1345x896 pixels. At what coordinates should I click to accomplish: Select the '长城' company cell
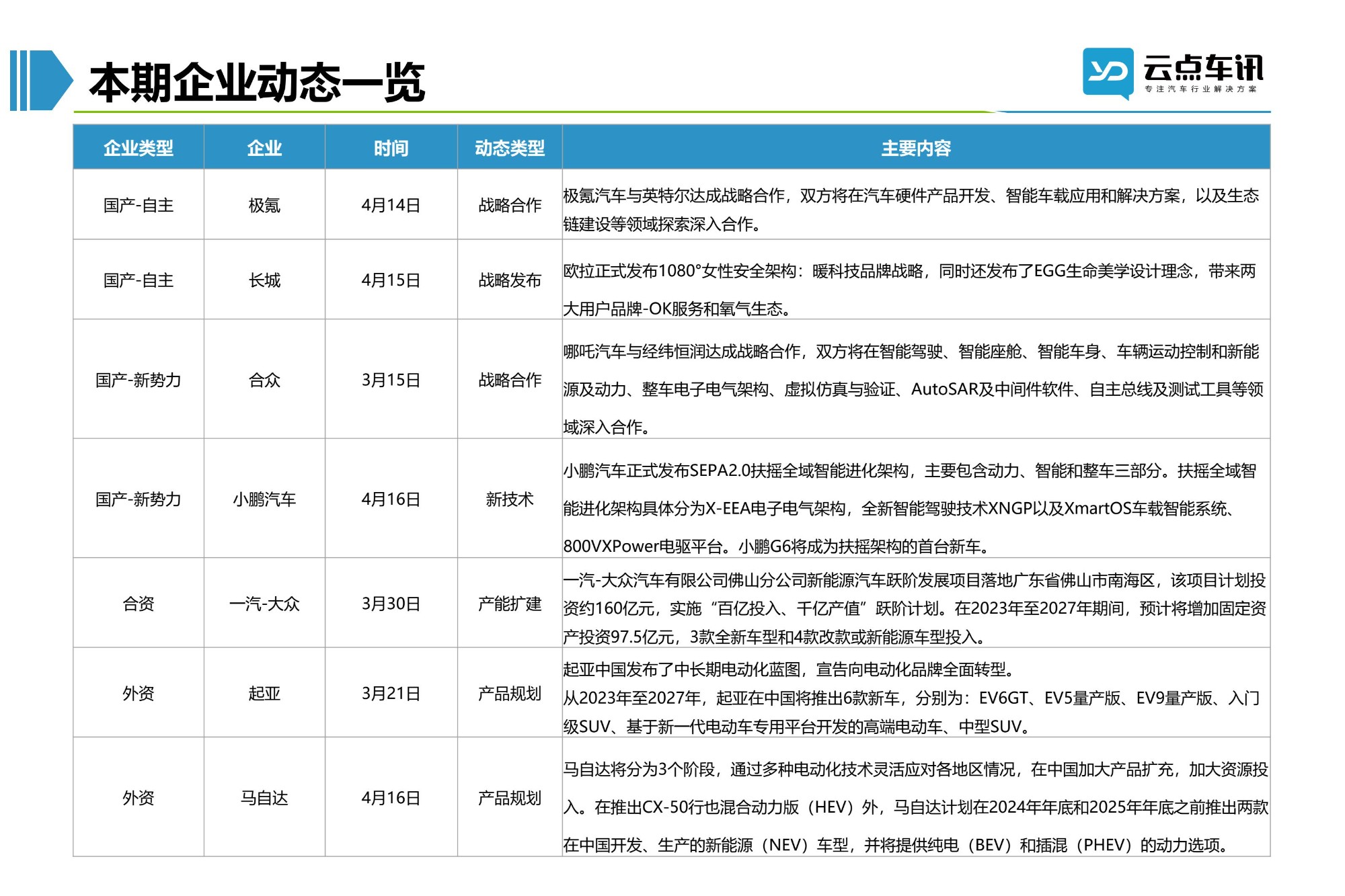(x=264, y=280)
